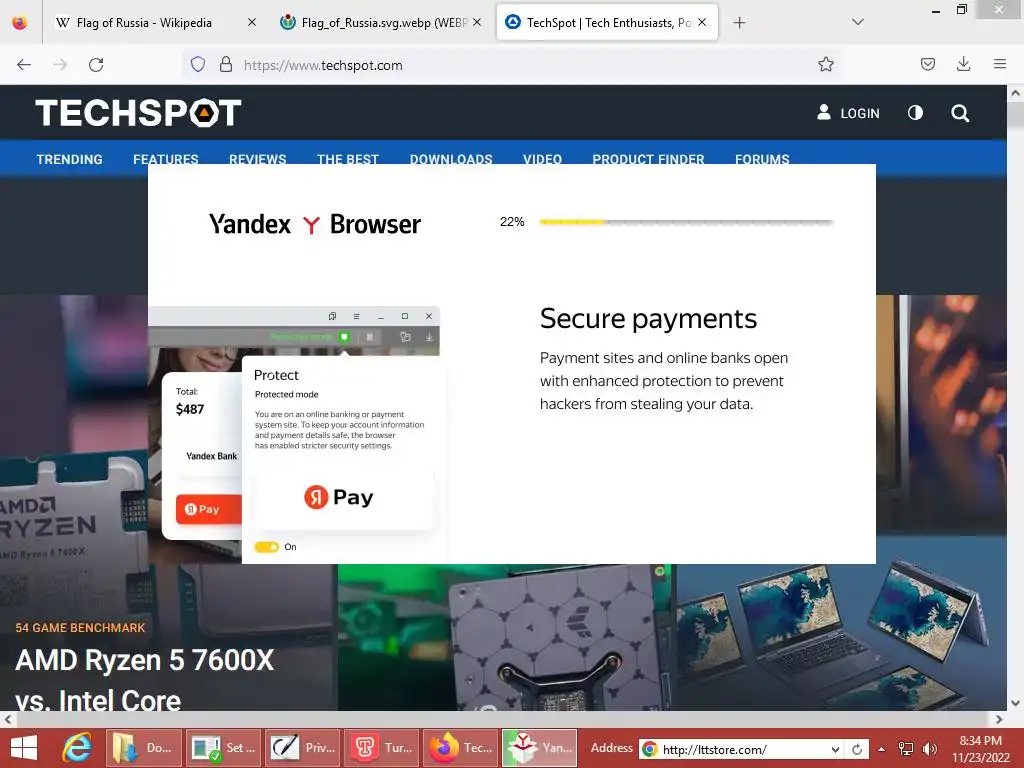Bookmark this page with the star icon
The height and width of the screenshot is (768, 1024).
pyautogui.click(x=825, y=65)
